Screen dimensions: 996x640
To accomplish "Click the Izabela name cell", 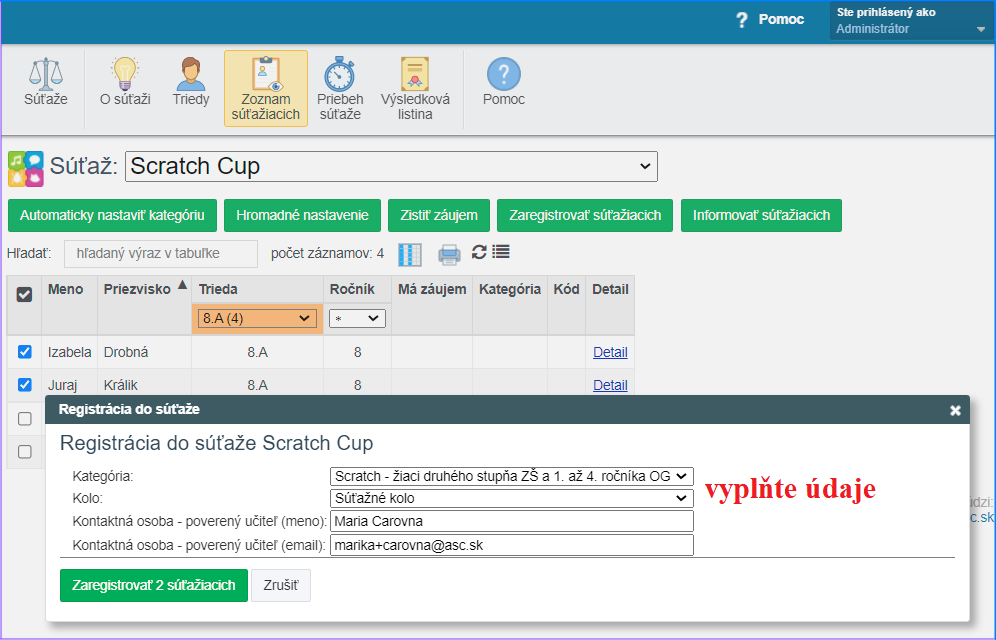I will click(69, 352).
